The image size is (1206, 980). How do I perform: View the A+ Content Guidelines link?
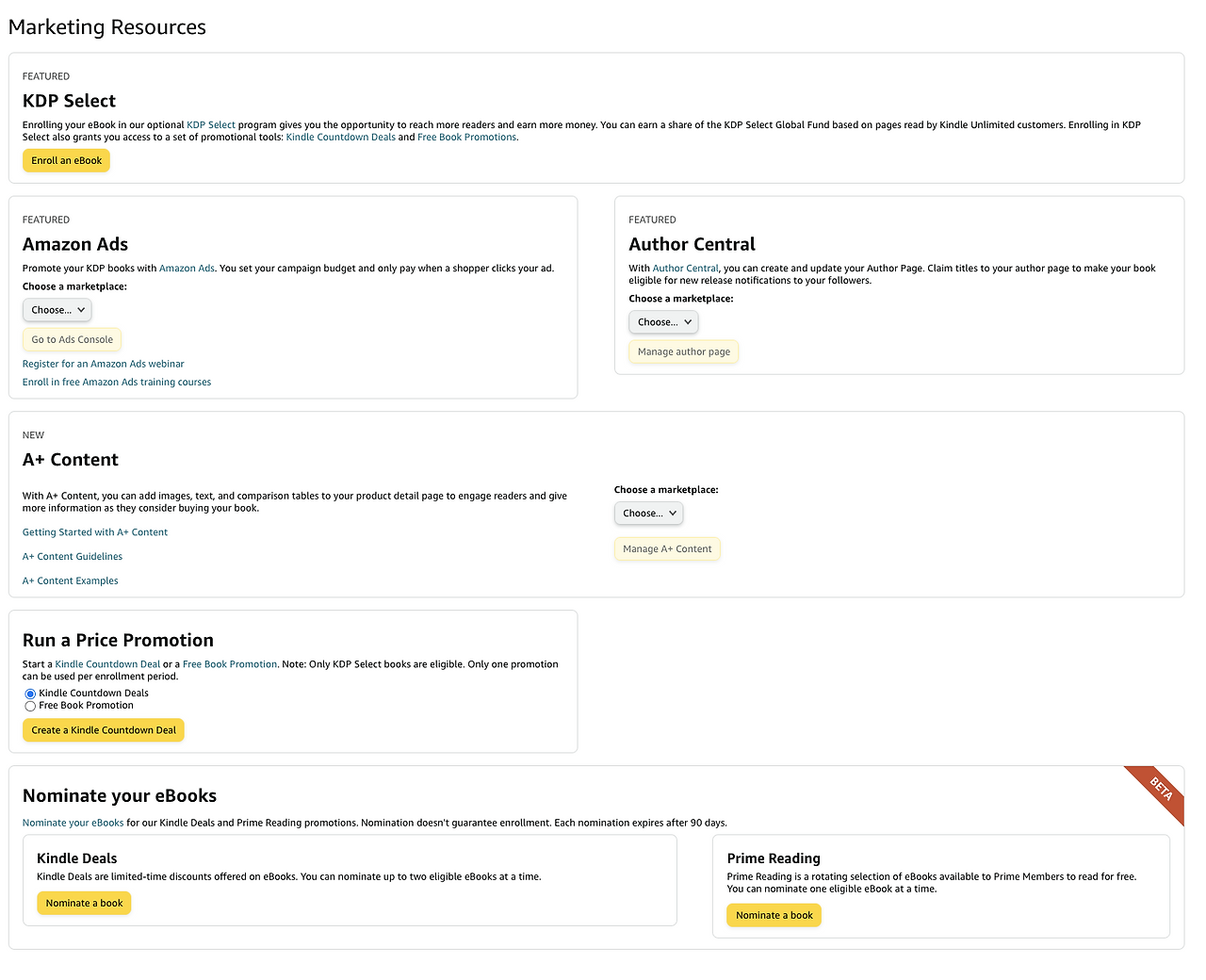(73, 557)
